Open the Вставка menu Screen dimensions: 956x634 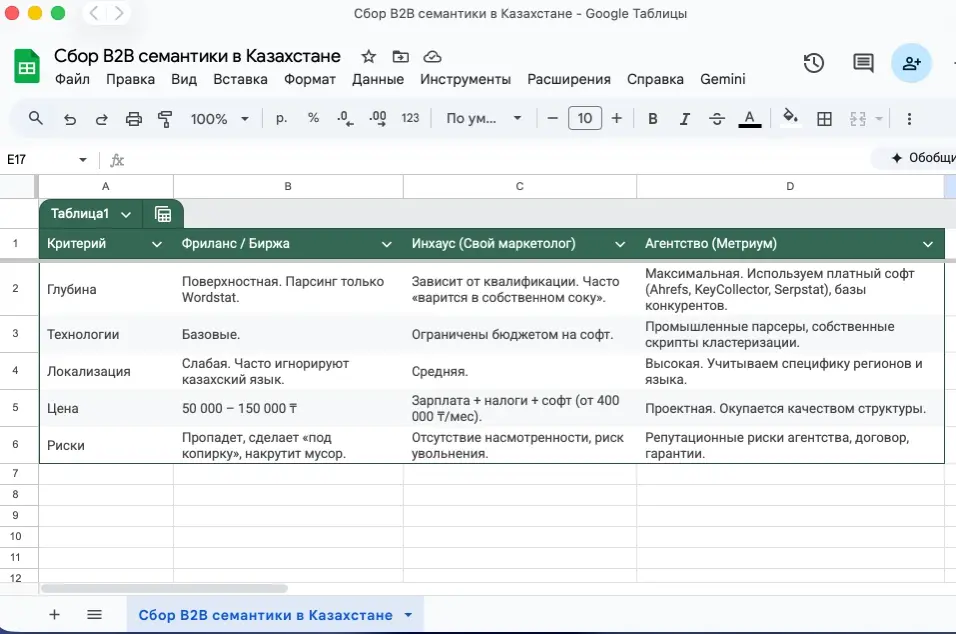(x=240, y=79)
